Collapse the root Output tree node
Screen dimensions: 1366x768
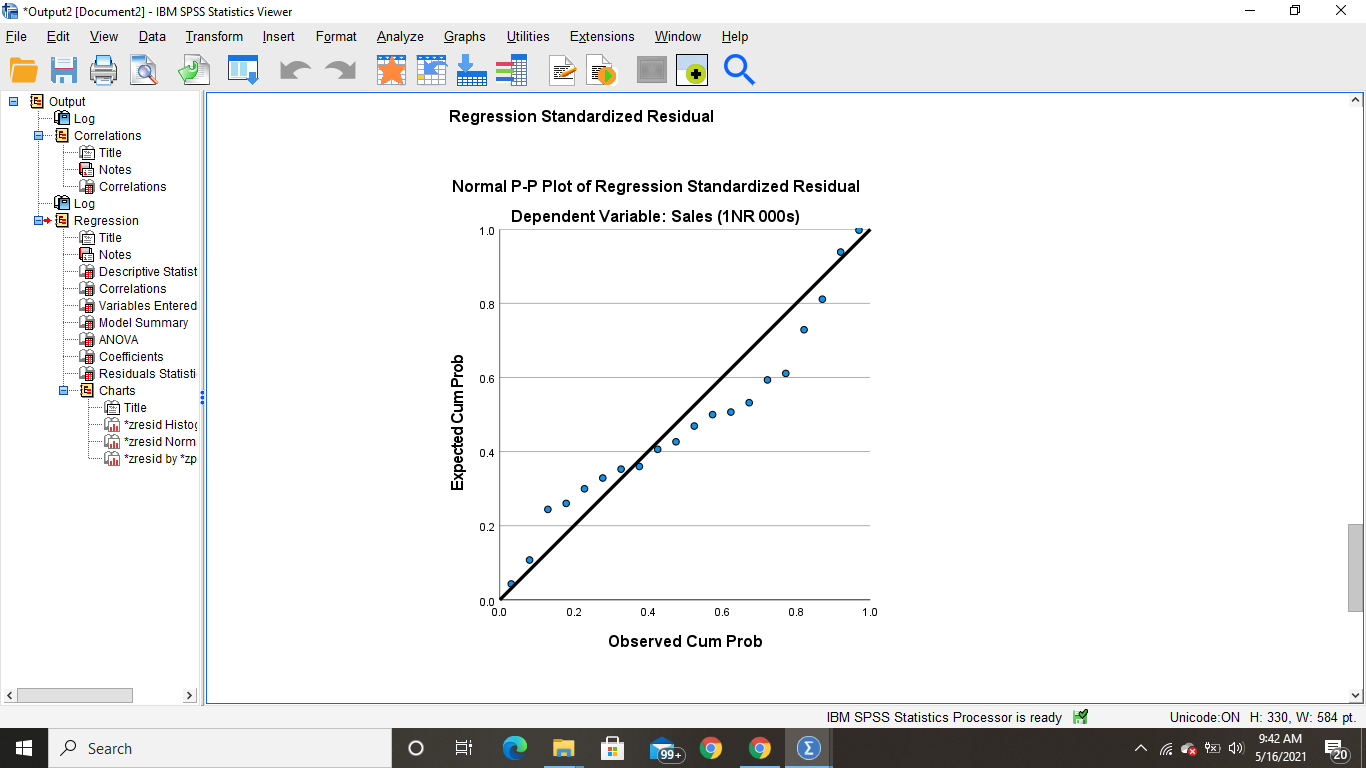14,102
